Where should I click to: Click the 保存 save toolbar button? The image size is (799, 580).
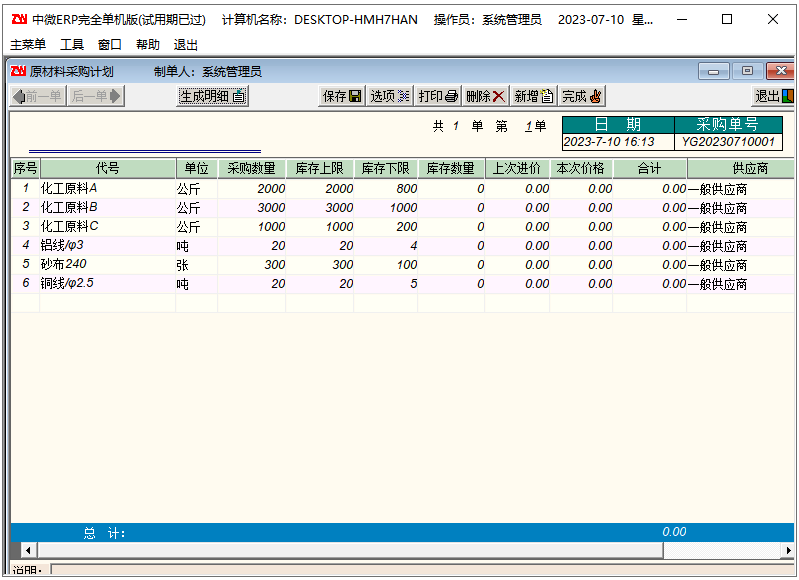pos(342,96)
